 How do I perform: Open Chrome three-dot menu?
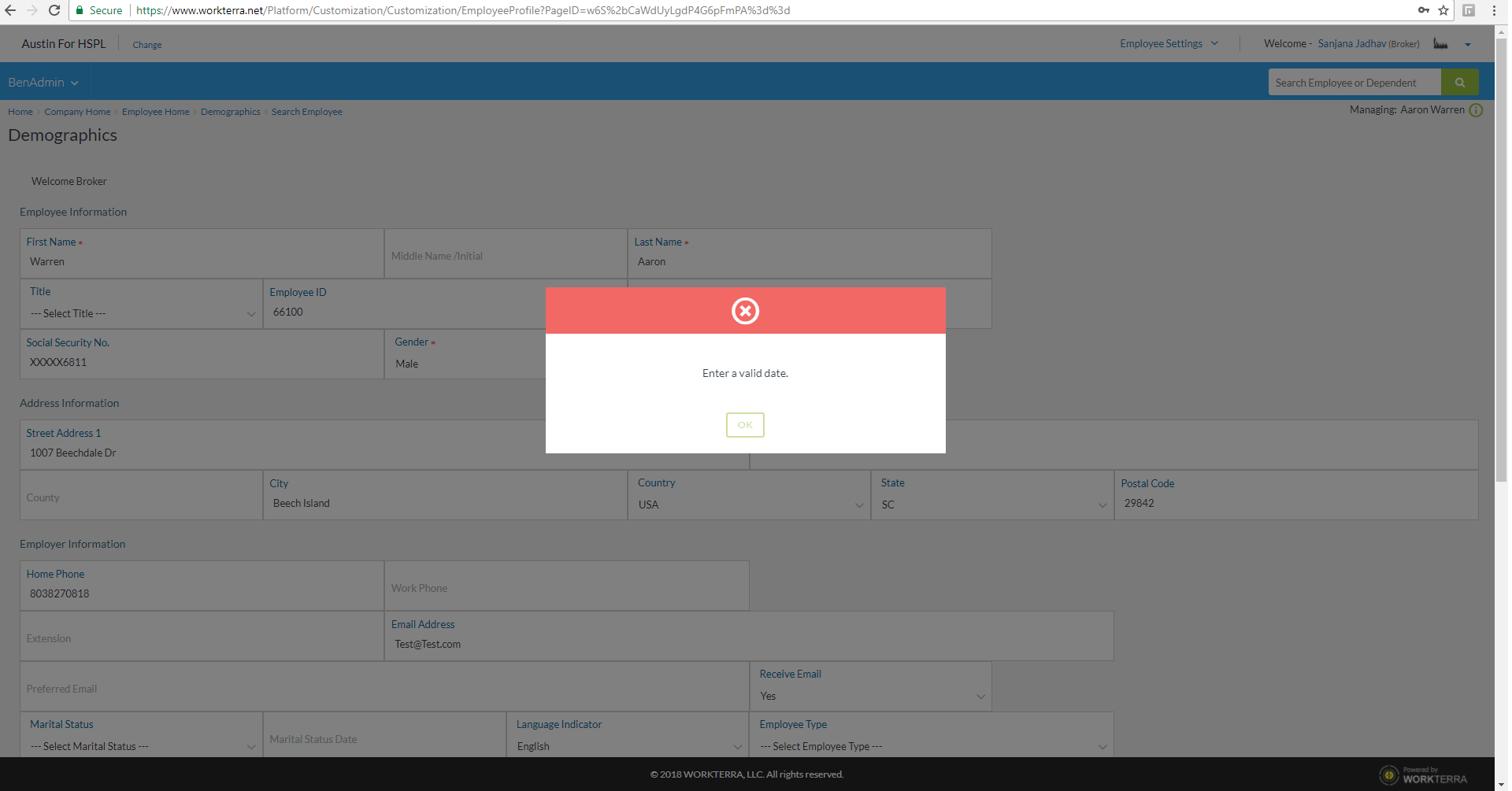point(1494,10)
